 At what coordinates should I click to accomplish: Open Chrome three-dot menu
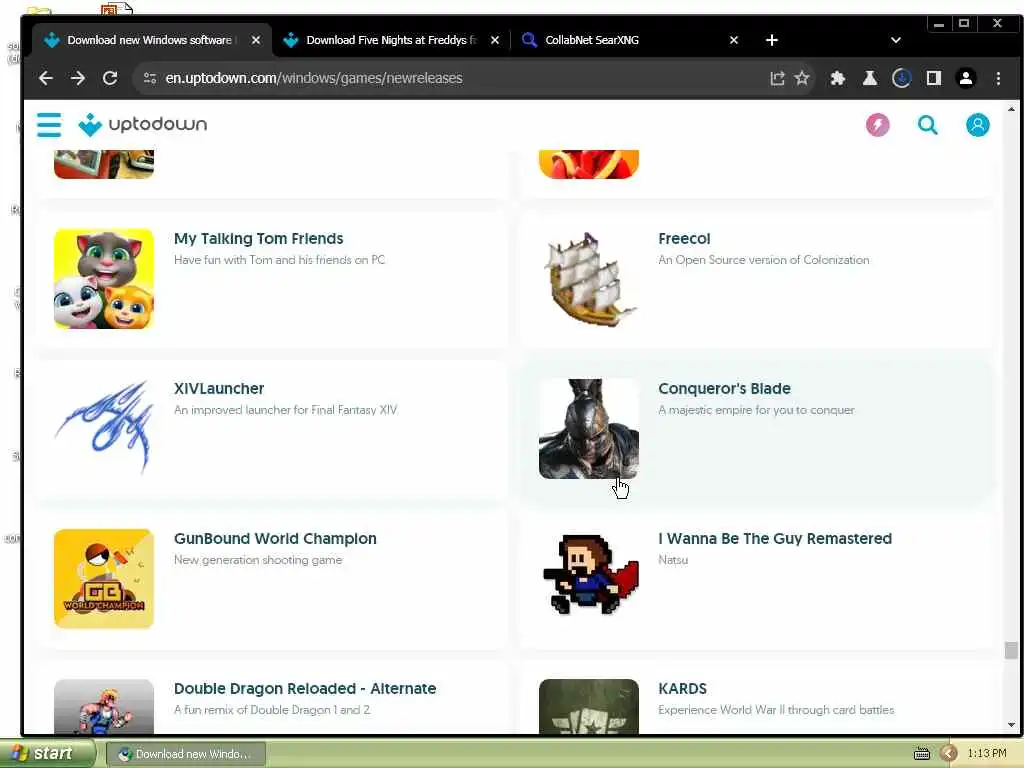pyautogui.click(x=998, y=78)
